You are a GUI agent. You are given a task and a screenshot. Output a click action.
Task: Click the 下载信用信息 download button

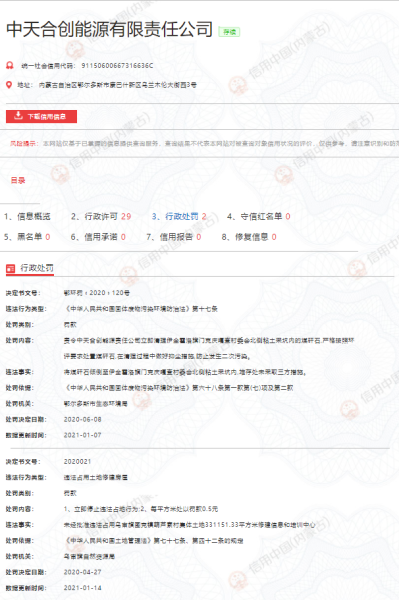coord(41,116)
